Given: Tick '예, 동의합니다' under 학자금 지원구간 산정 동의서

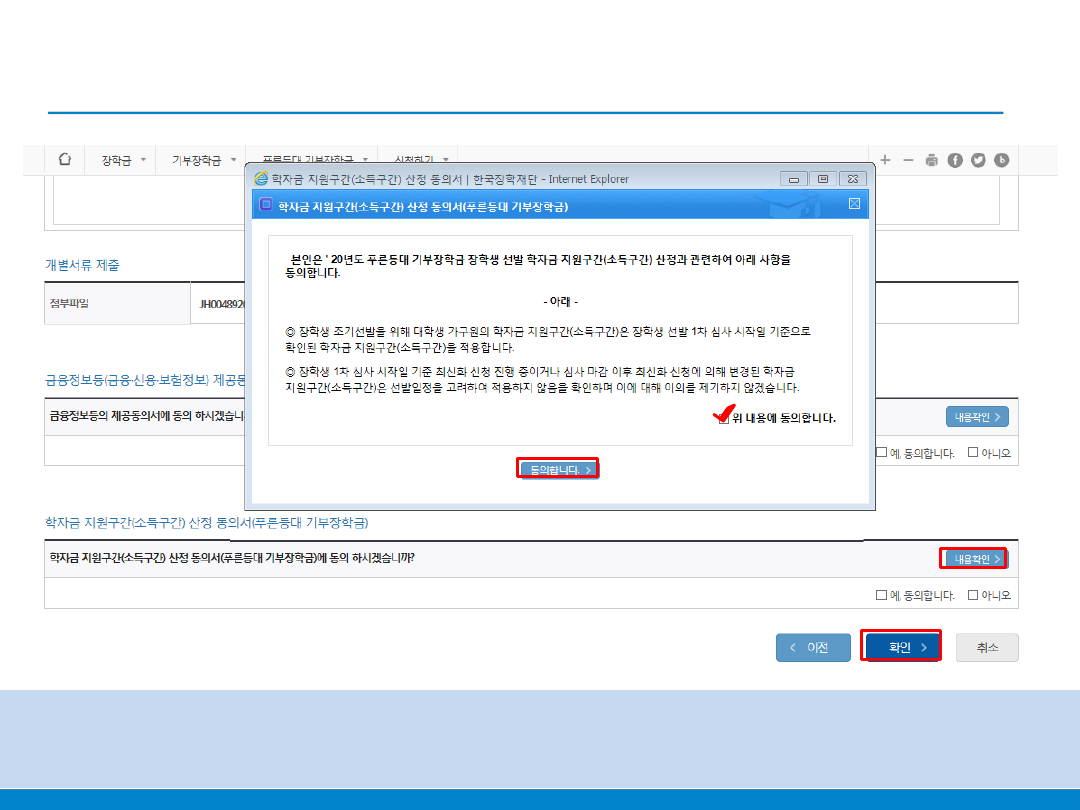Looking at the screenshot, I should click(x=881, y=595).
